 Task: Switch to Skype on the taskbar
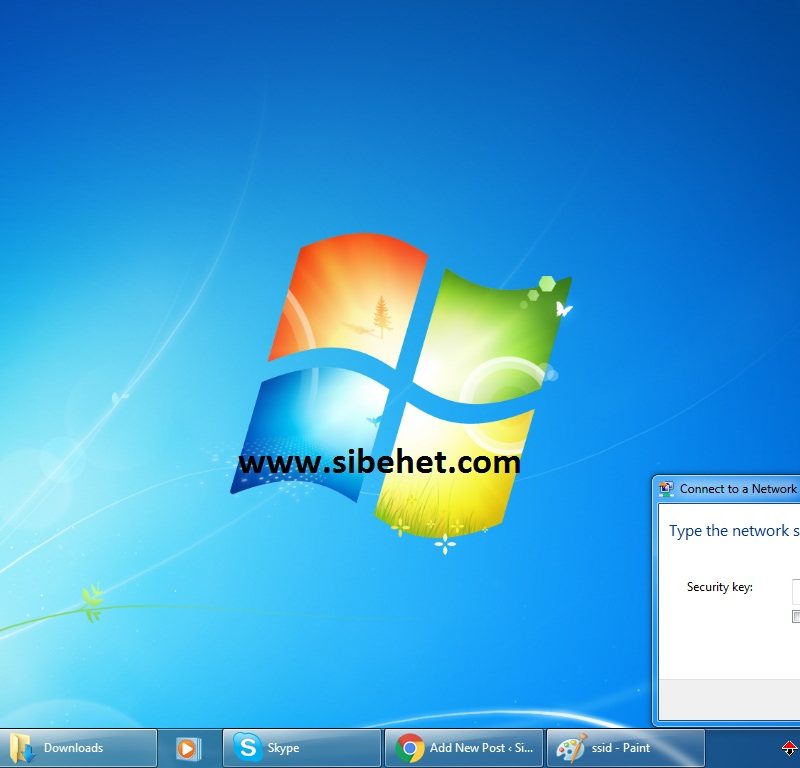click(302, 749)
